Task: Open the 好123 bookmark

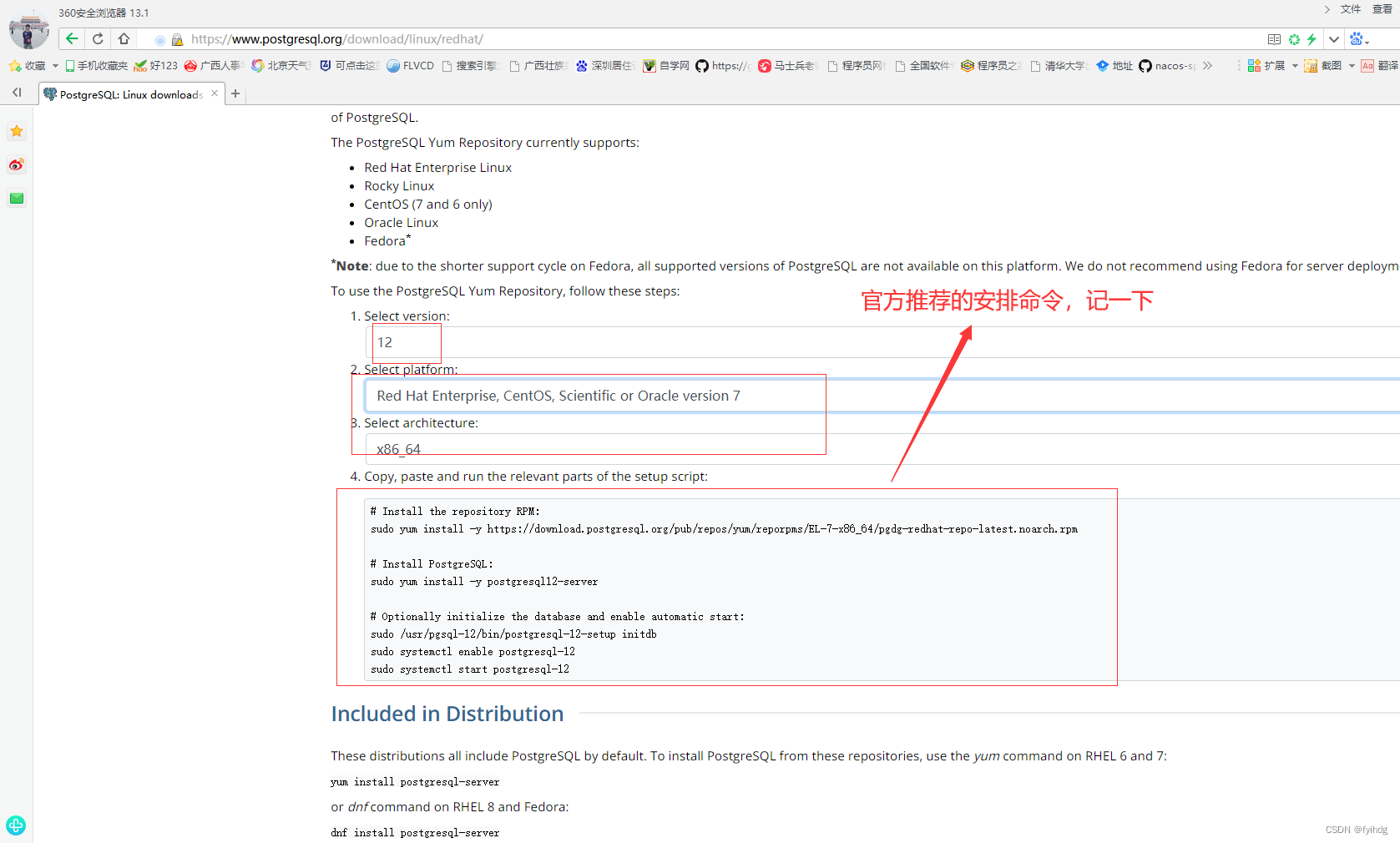Action: (157, 65)
